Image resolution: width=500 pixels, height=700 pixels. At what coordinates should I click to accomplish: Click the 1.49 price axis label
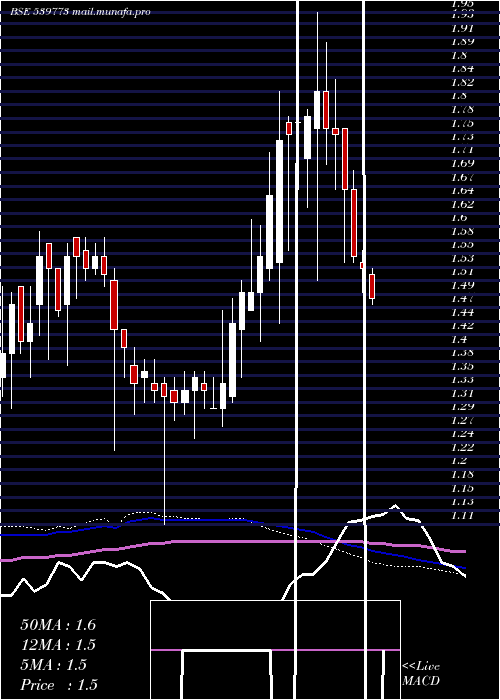coord(462,285)
